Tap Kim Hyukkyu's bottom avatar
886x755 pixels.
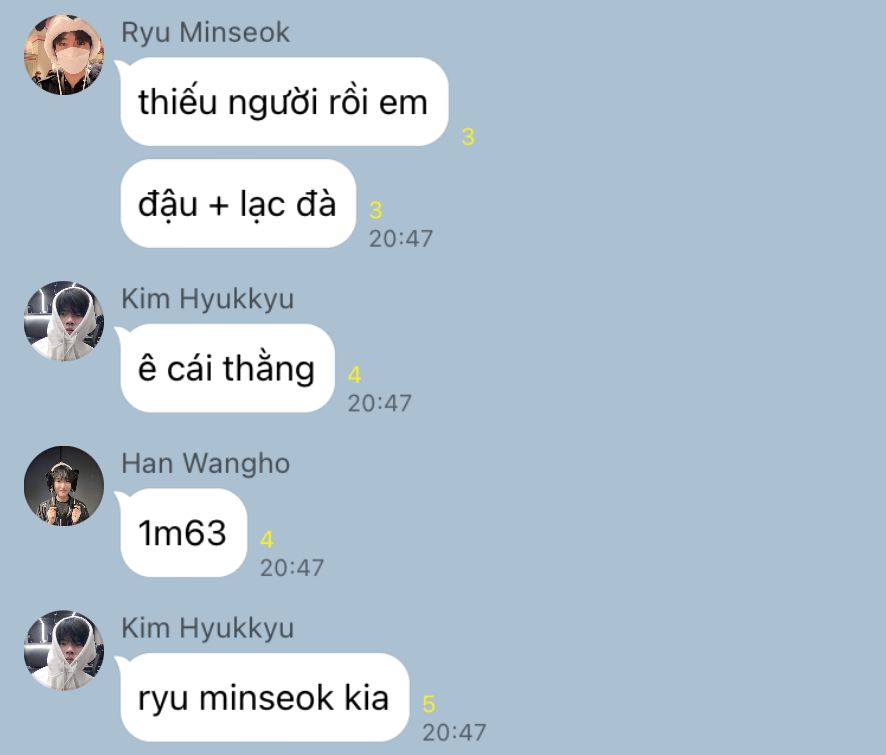[x=64, y=650]
